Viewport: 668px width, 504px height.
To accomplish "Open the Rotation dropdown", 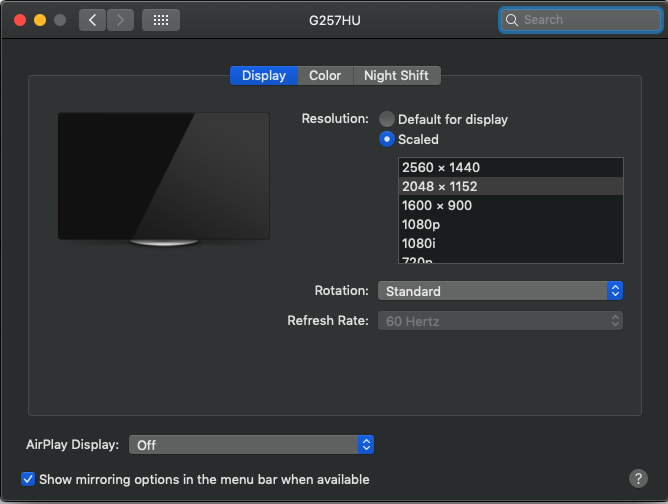I will pyautogui.click(x=500, y=291).
